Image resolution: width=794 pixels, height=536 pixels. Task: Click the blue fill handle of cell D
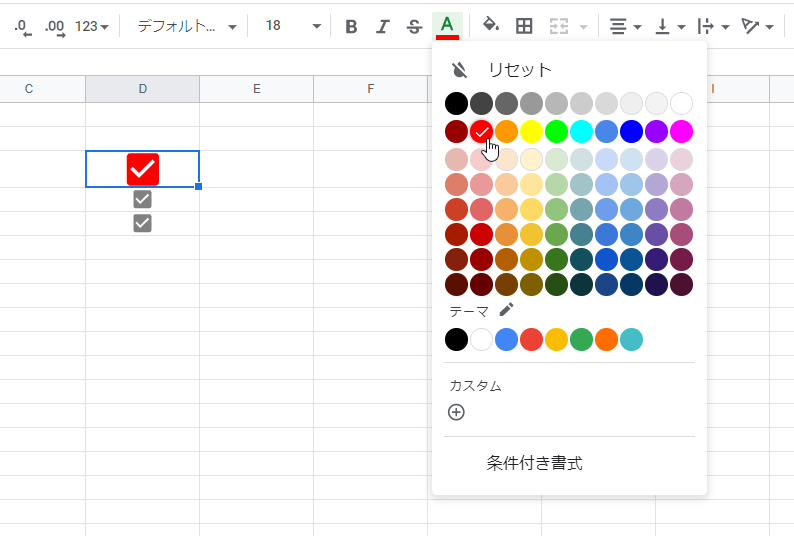[x=198, y=186]
